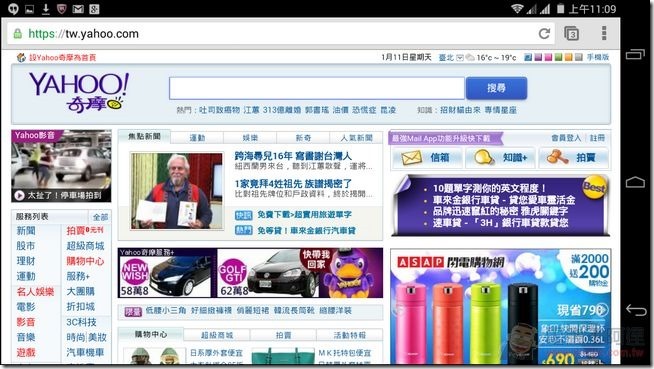Switch to the 焦點新聞 tab
Screen dimensions: 654x369
[x=144, y=137]
